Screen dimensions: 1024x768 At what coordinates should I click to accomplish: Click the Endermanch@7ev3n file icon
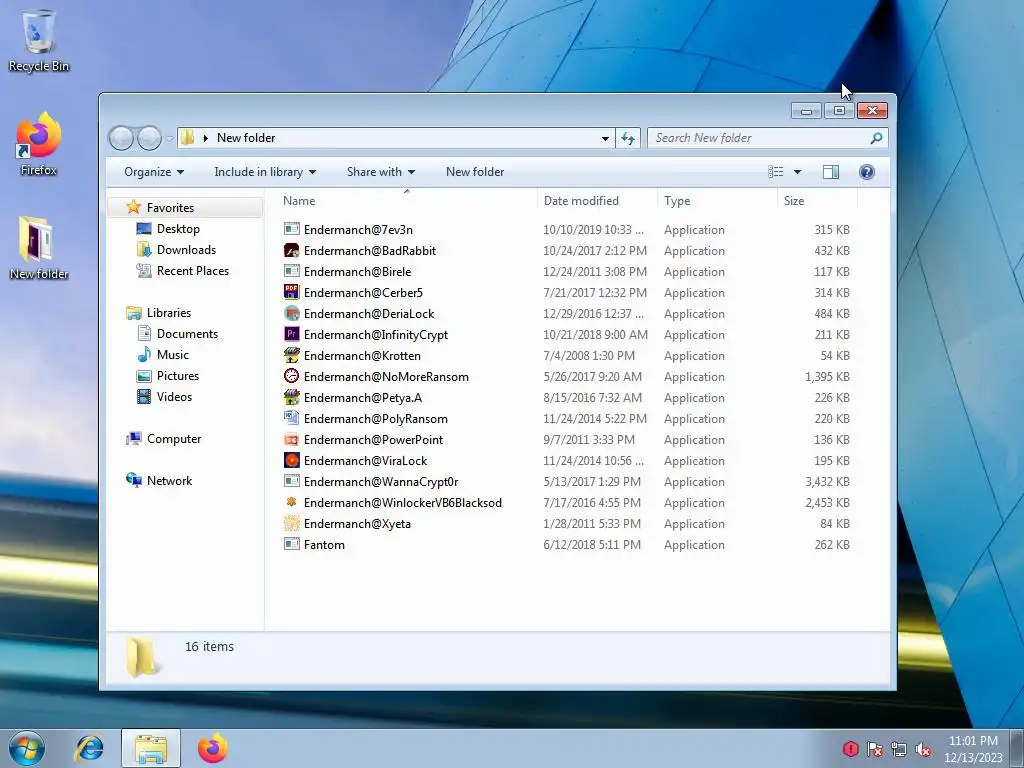click(x=291, y=230)
